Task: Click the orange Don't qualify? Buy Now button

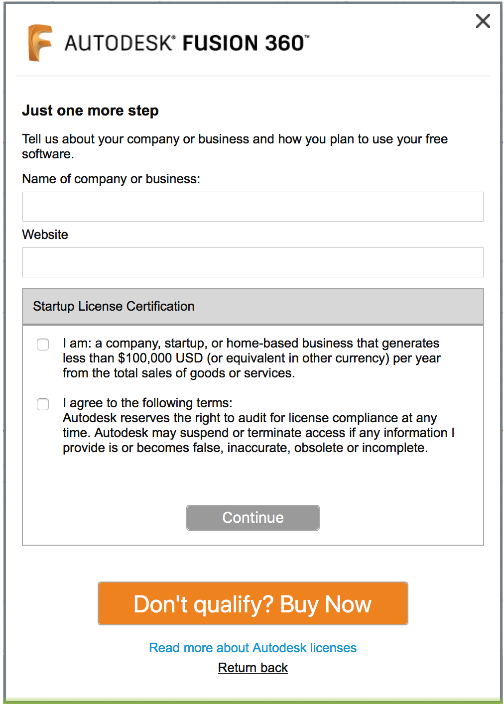Action: coord(253,603)
